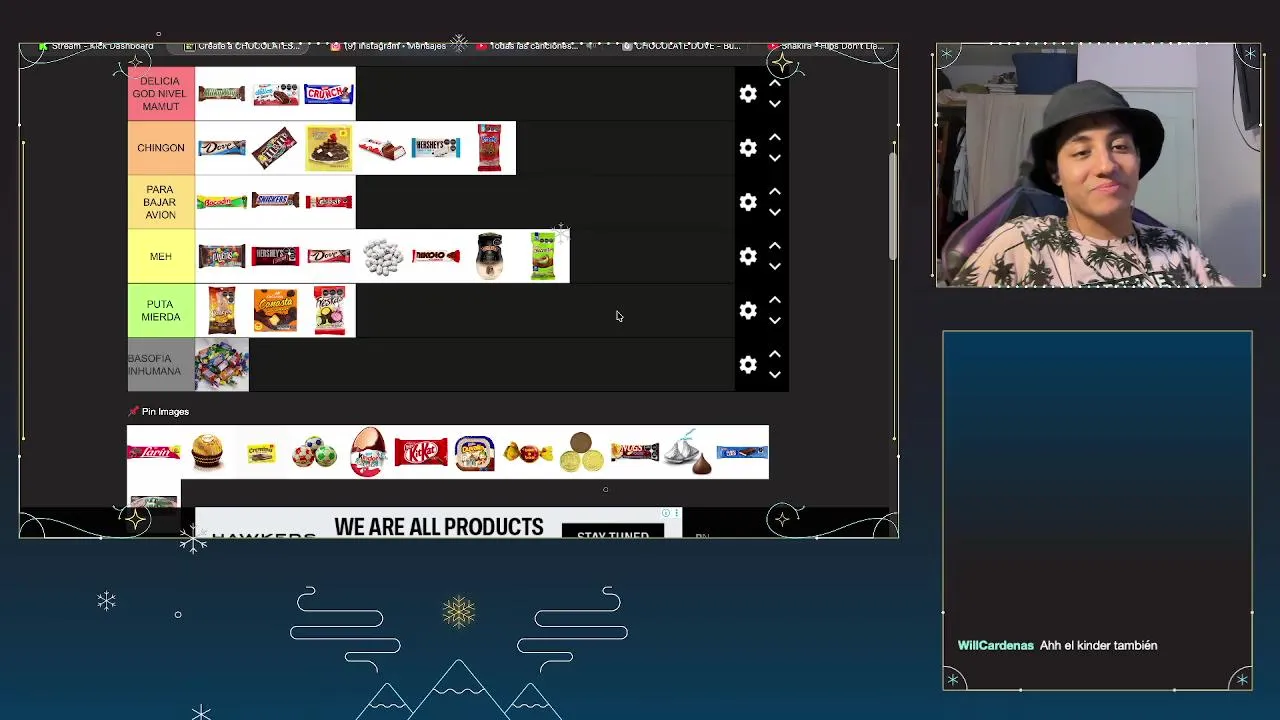
Task: Select the Crunch bar in top tier
Action: click(329, 94)
